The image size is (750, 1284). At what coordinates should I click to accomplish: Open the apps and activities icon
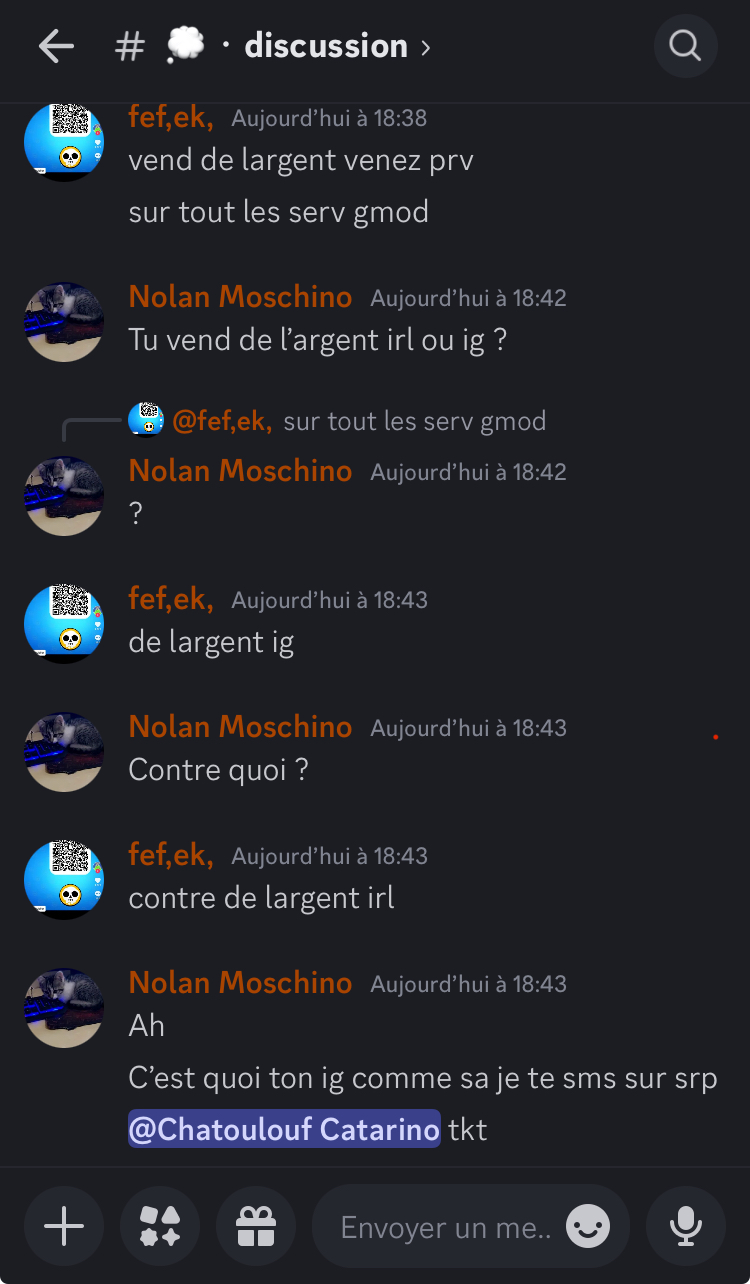(x=160, y=1226)
